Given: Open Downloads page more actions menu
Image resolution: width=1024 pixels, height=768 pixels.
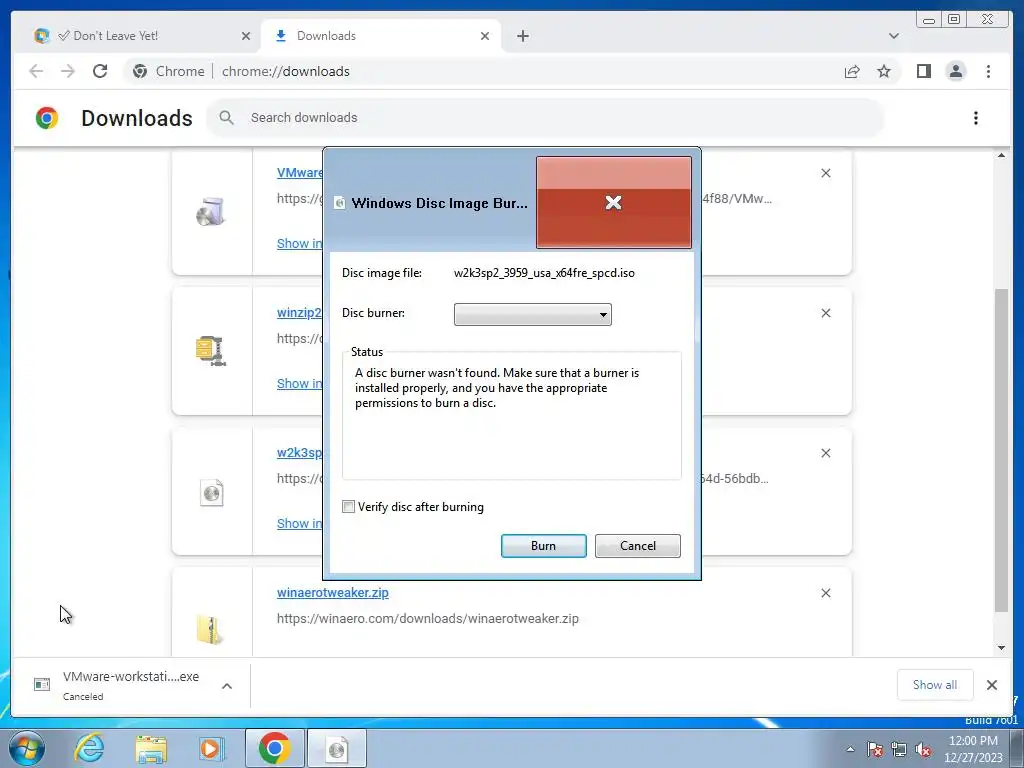Looking at the screenshot, I should coord(976,118).
